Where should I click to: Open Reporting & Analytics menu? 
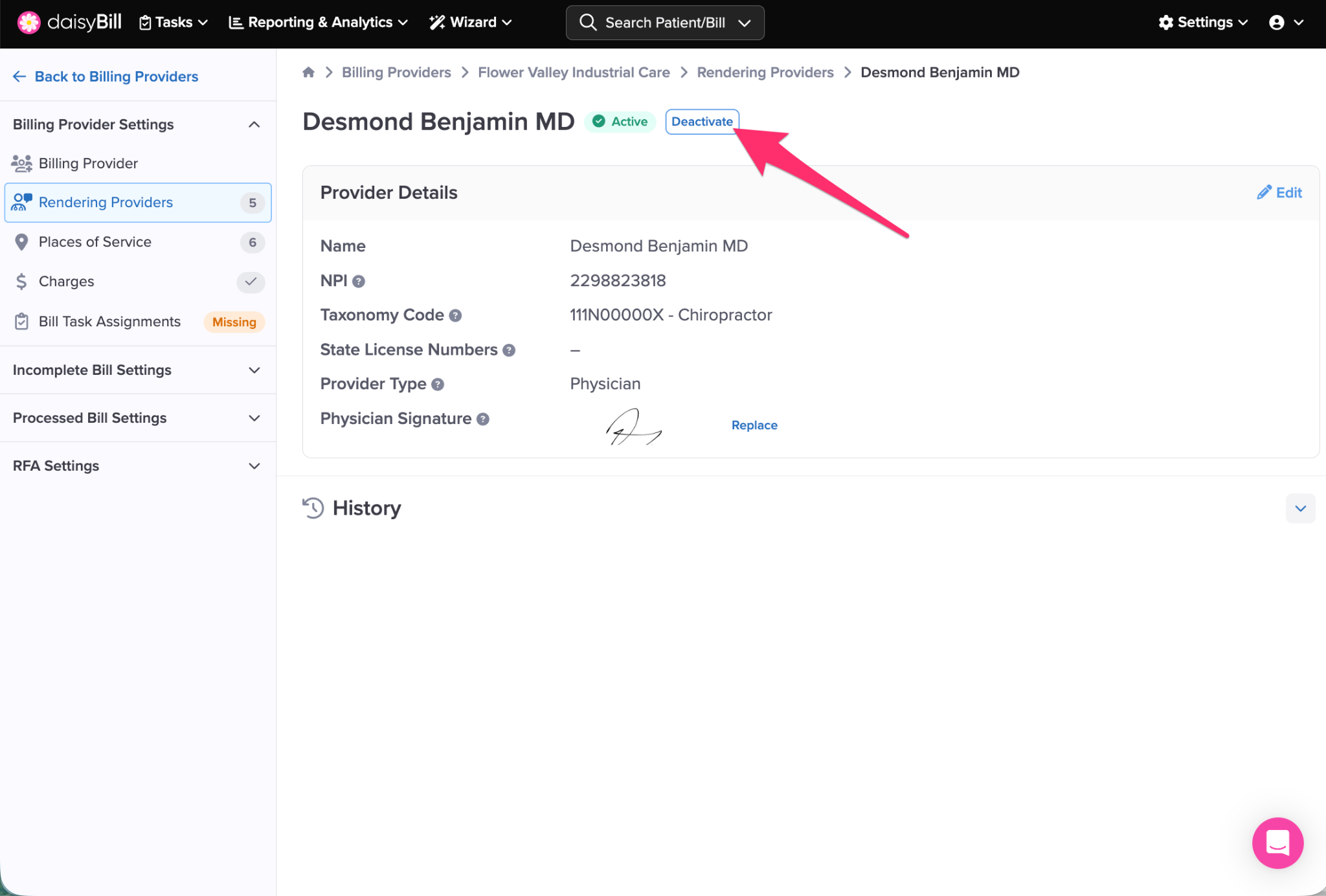(319, 23)
